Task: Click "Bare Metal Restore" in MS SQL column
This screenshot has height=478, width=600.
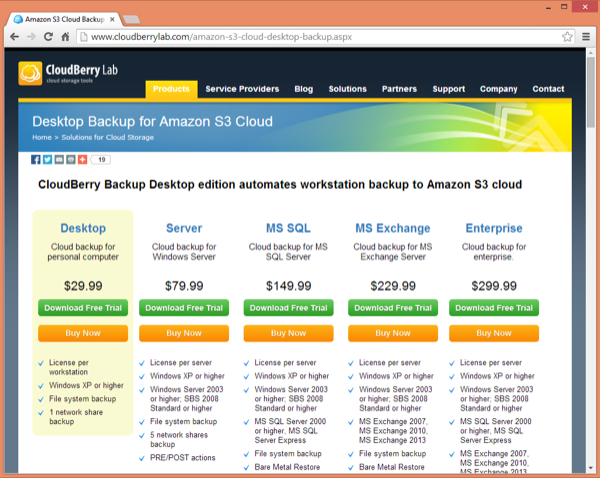Action: (x=287, y=467)
